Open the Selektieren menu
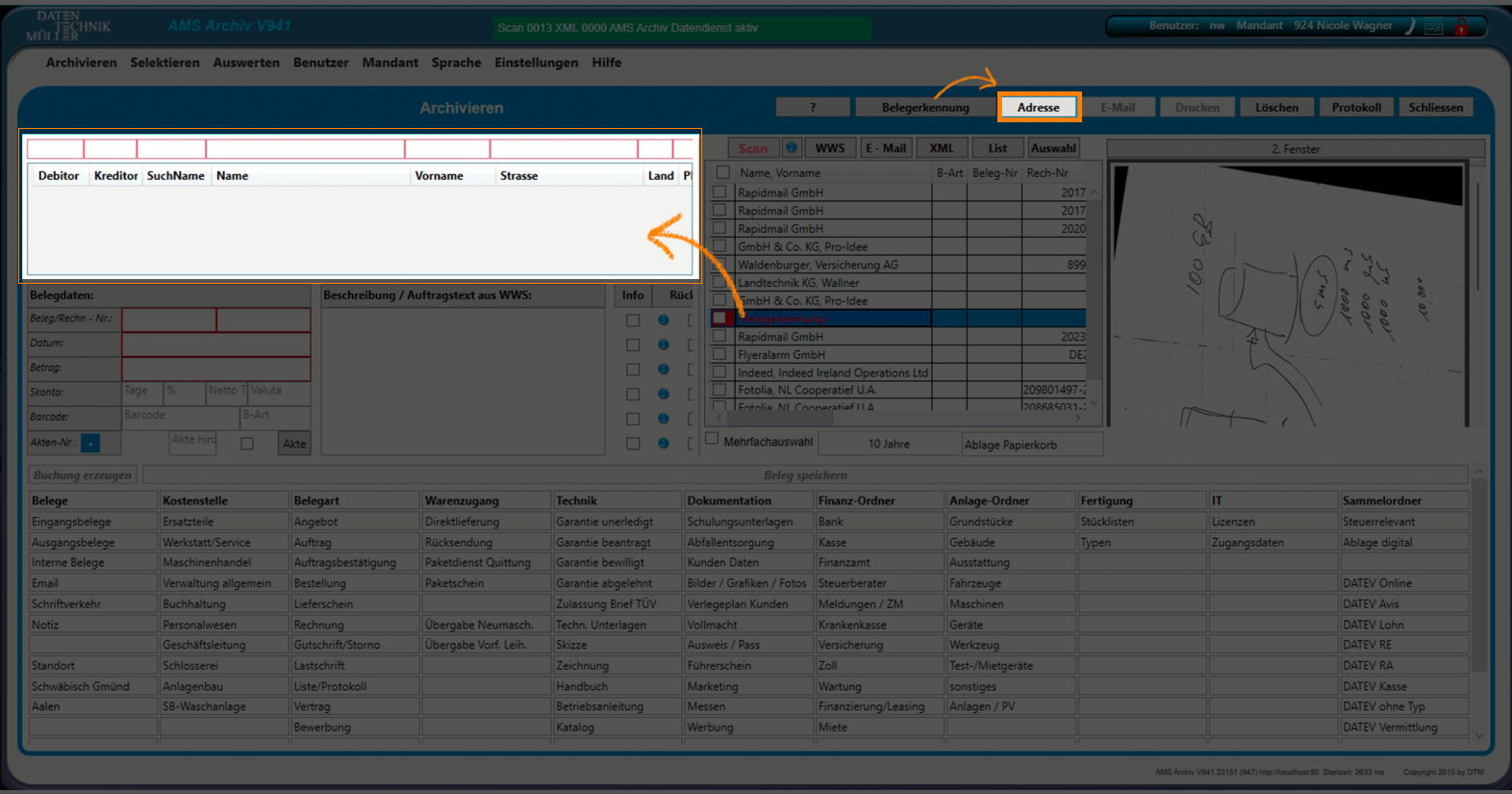1512x794 pixels. (x=164, y=63)
